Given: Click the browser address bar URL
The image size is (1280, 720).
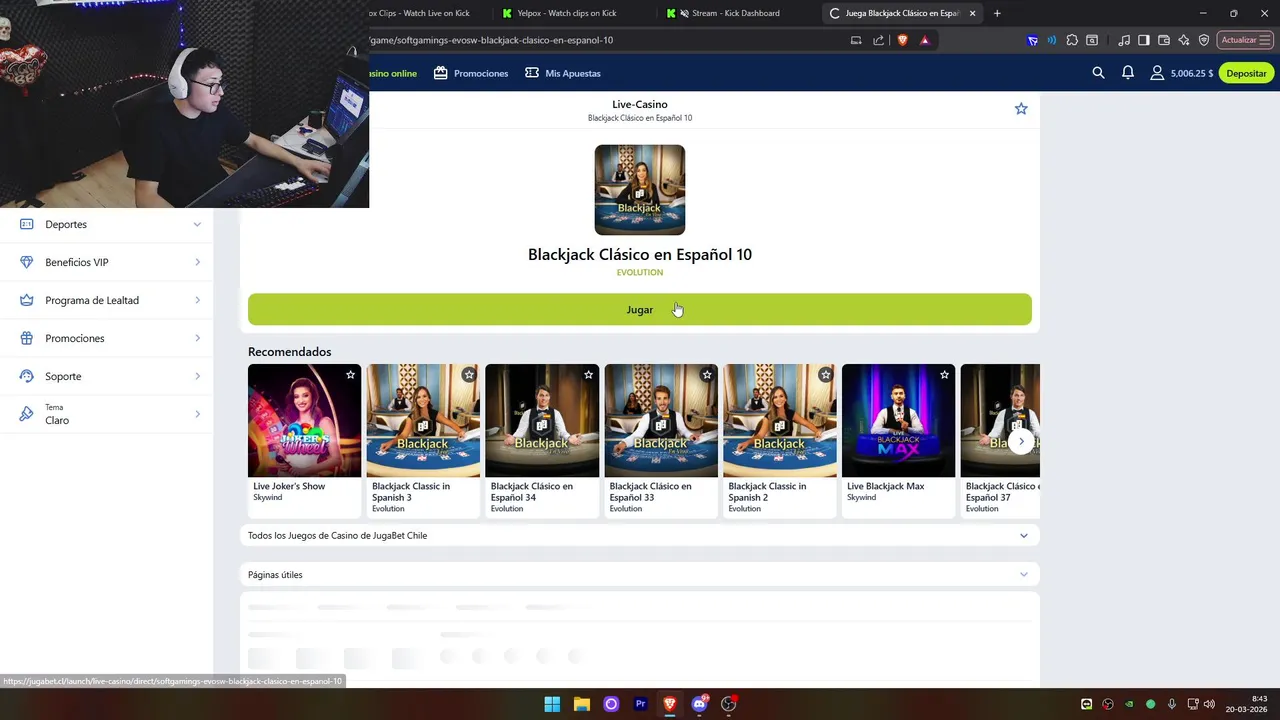Looking at the screenshot, I should point(491,40).
